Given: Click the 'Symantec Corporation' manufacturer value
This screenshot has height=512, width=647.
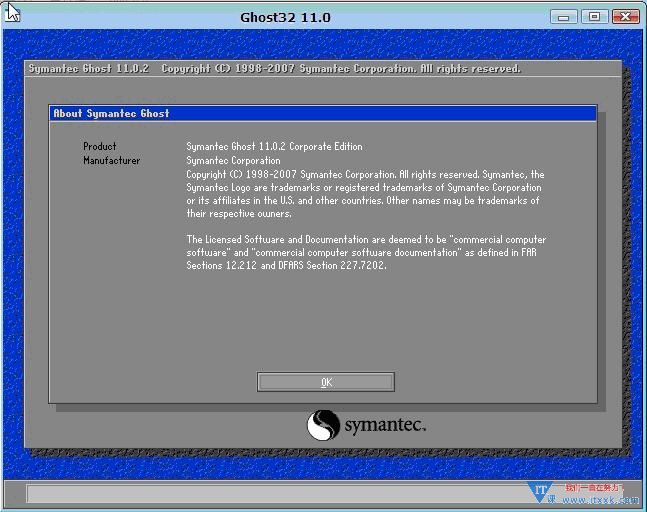Looking at the screenshot, I should click(x=233, y=160).
